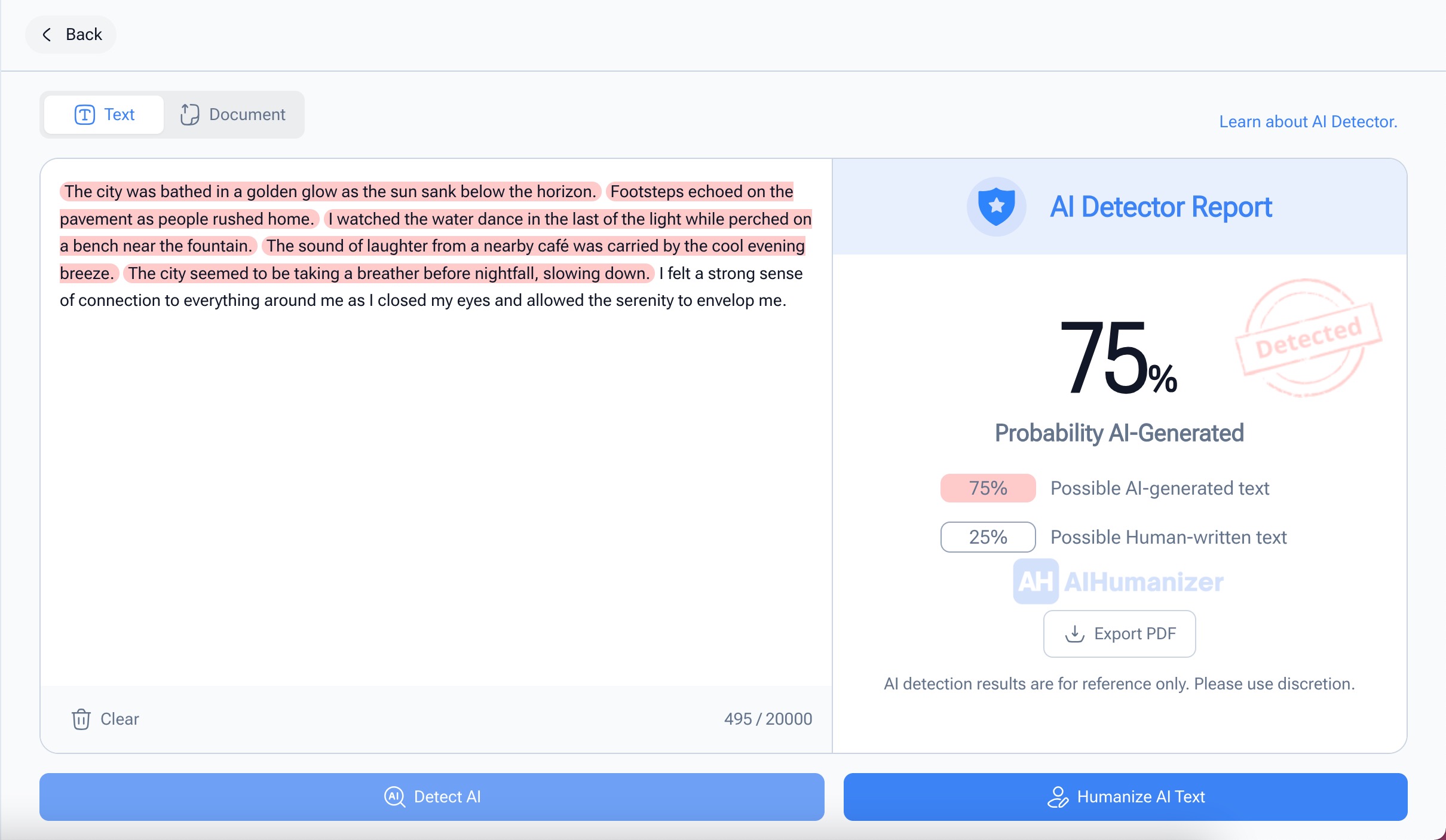The height and width of the screenshot is (840, 1446).
Task: Click the Document upload icon
Action: click(x=189, y=115)
